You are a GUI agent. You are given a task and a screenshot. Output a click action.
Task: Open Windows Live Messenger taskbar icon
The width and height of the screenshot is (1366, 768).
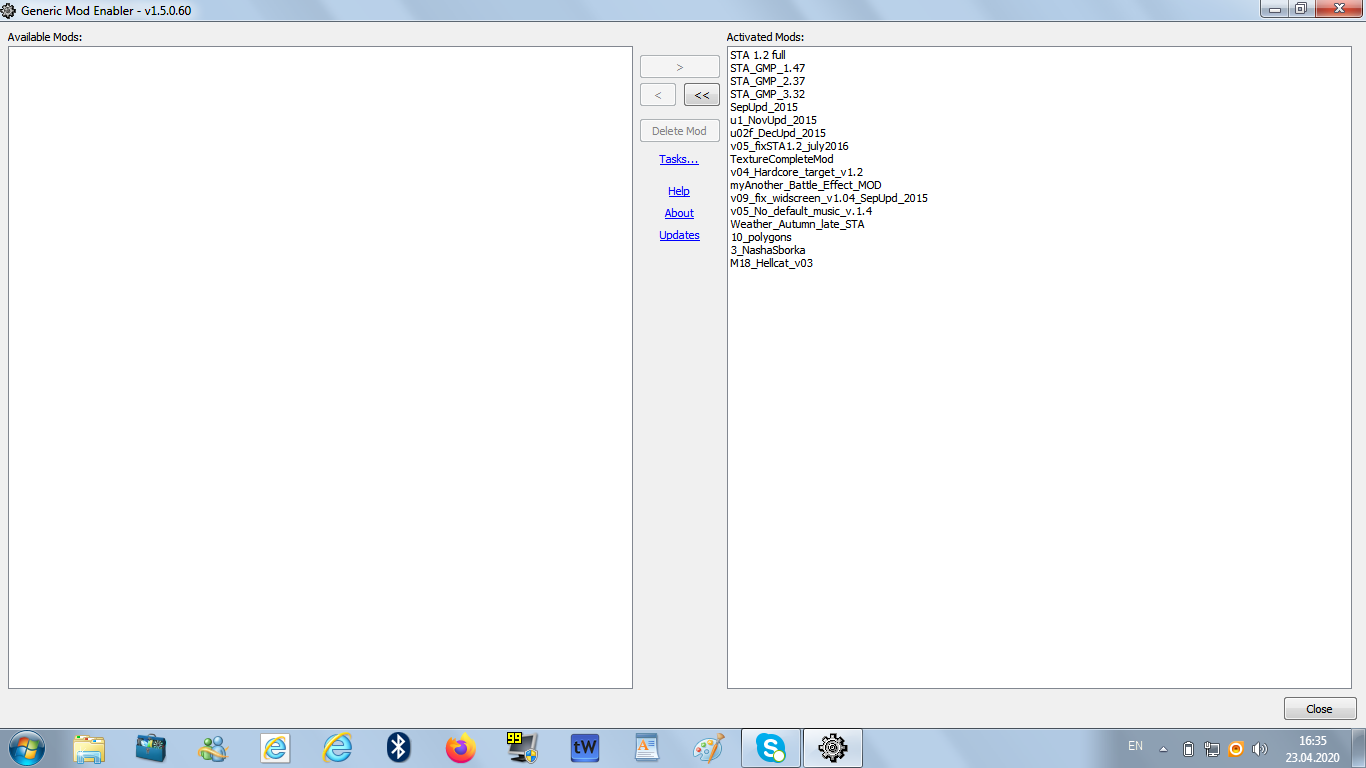tap(213, 748)
